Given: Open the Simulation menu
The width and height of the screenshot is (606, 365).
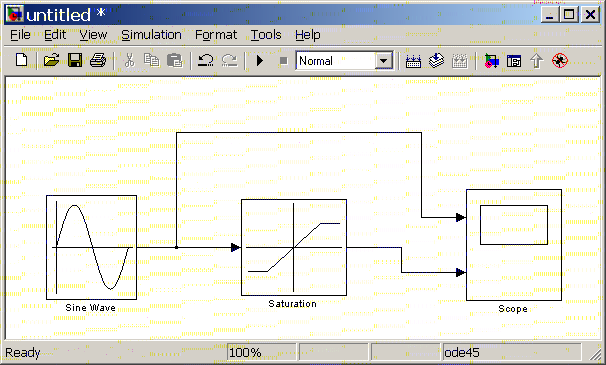Looking at the screenshot, I should (x=151, y=35).
